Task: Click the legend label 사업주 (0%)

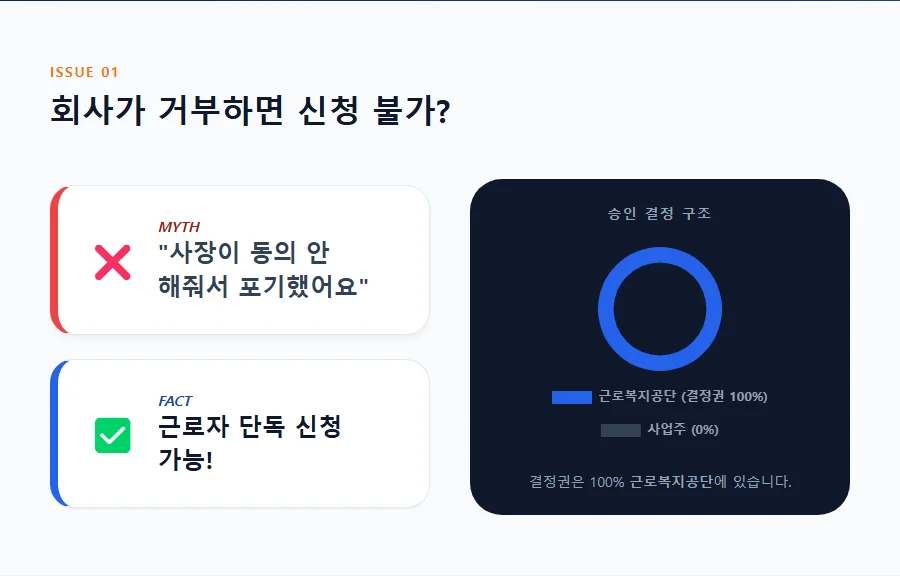Action: coord(683,430)
